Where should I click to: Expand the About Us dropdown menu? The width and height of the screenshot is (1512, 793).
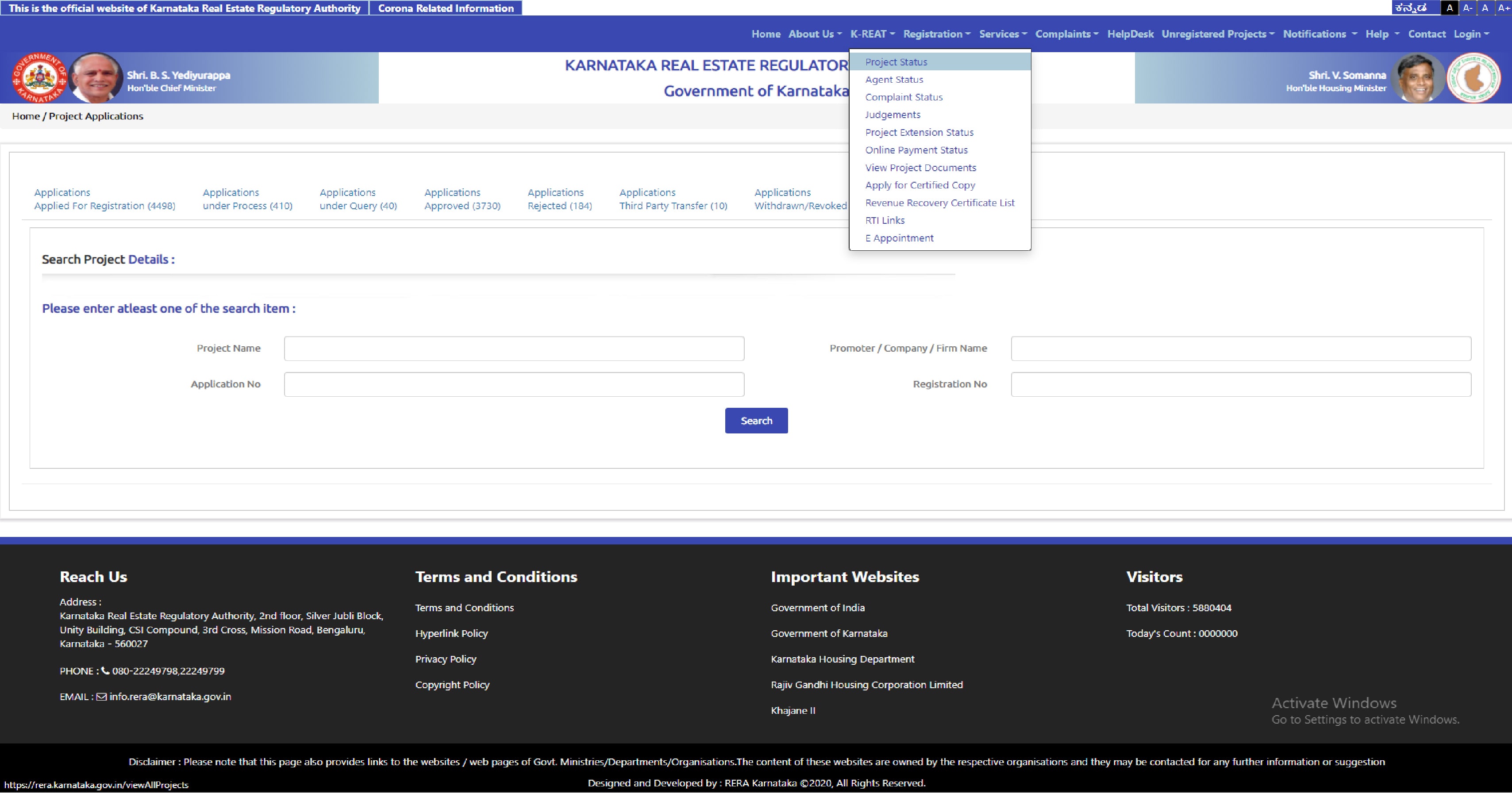tap(815, 34)
